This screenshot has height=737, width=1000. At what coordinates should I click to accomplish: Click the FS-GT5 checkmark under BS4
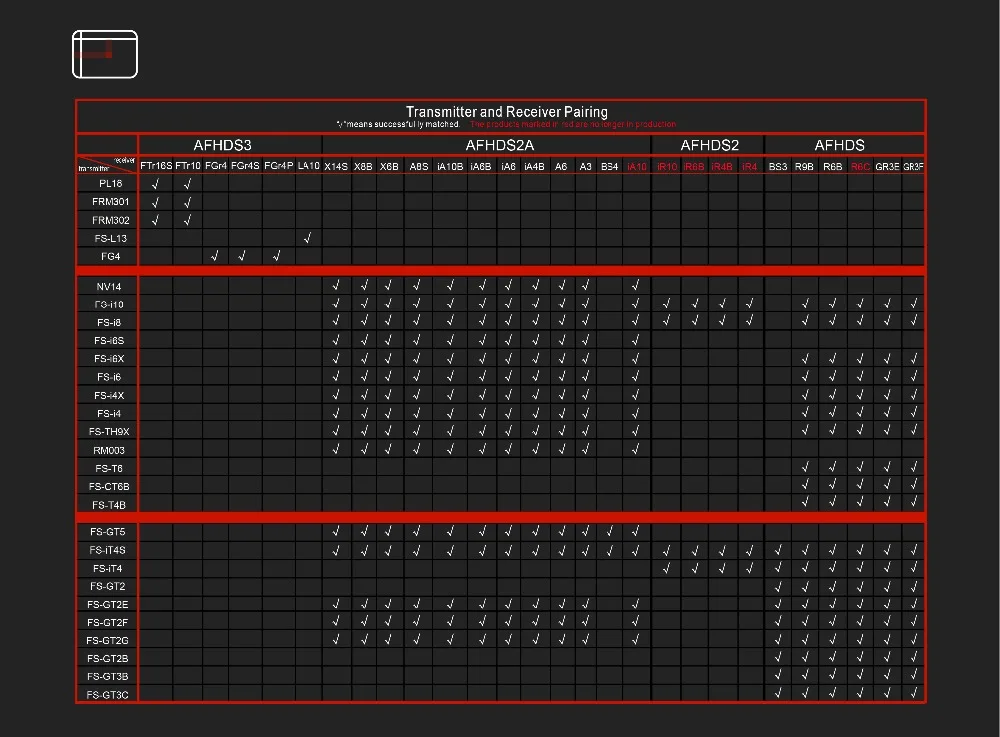coord(609,531)
